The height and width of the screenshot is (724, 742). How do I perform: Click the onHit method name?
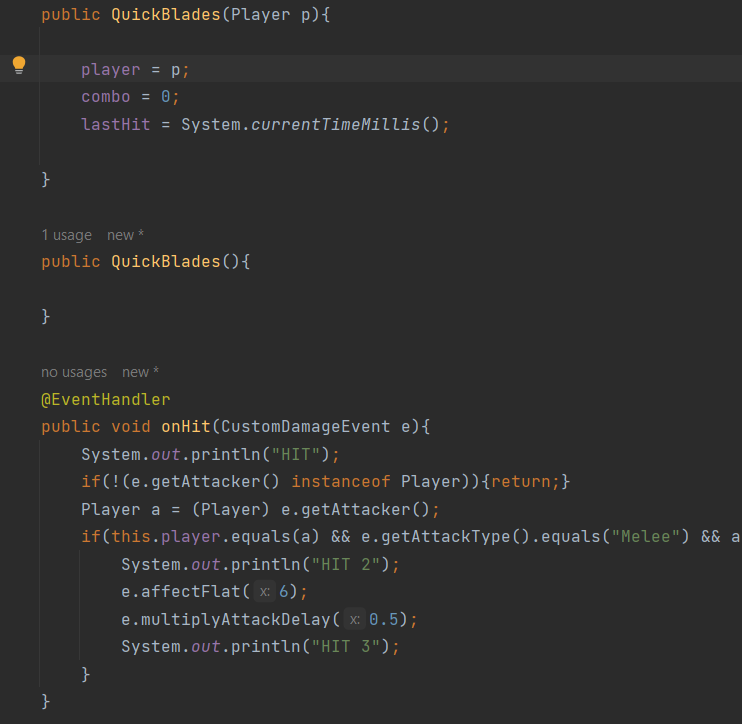click(x=186, y=427)
